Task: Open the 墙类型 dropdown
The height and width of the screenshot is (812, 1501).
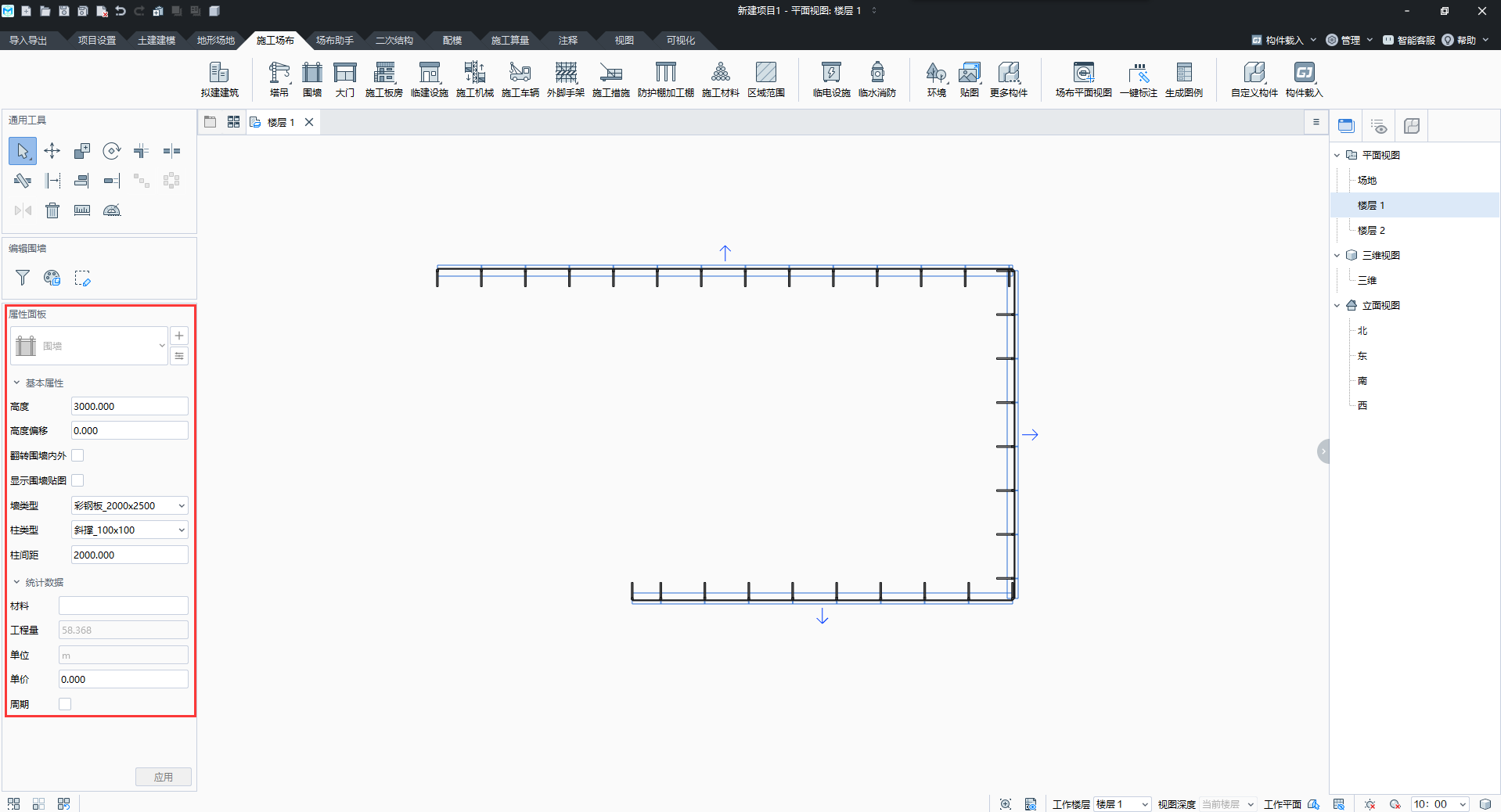Action: (130, 505)
